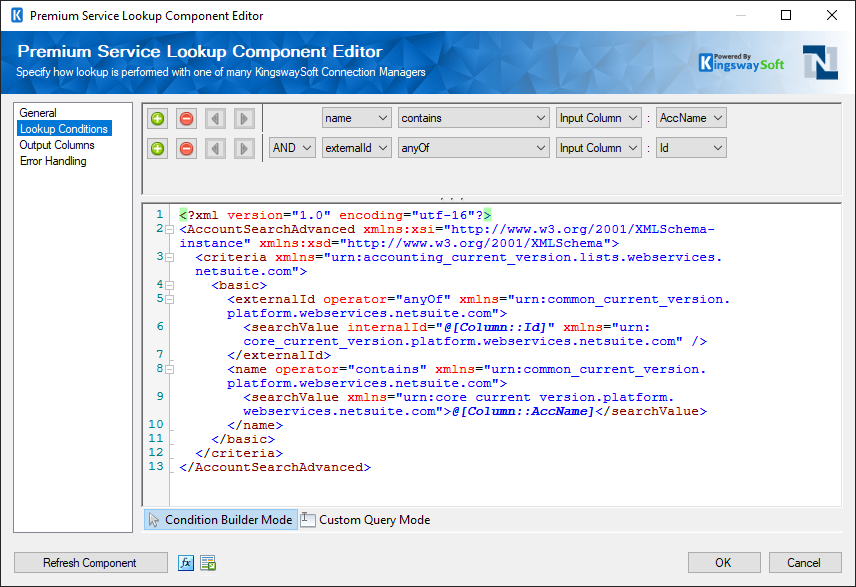856x587 pixels.
Task: Add condition after the name row
Action: 158,118
